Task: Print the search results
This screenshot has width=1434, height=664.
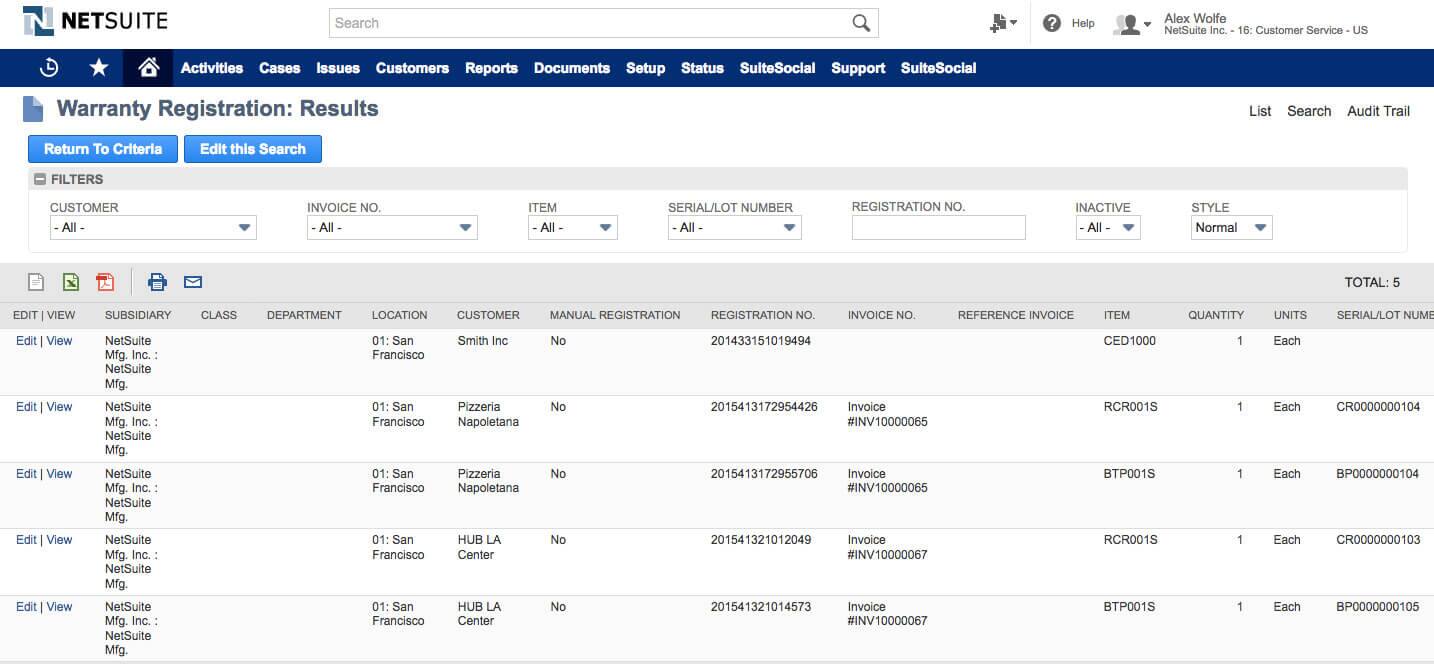Action: pyautogui.click(x=157, y=282)
